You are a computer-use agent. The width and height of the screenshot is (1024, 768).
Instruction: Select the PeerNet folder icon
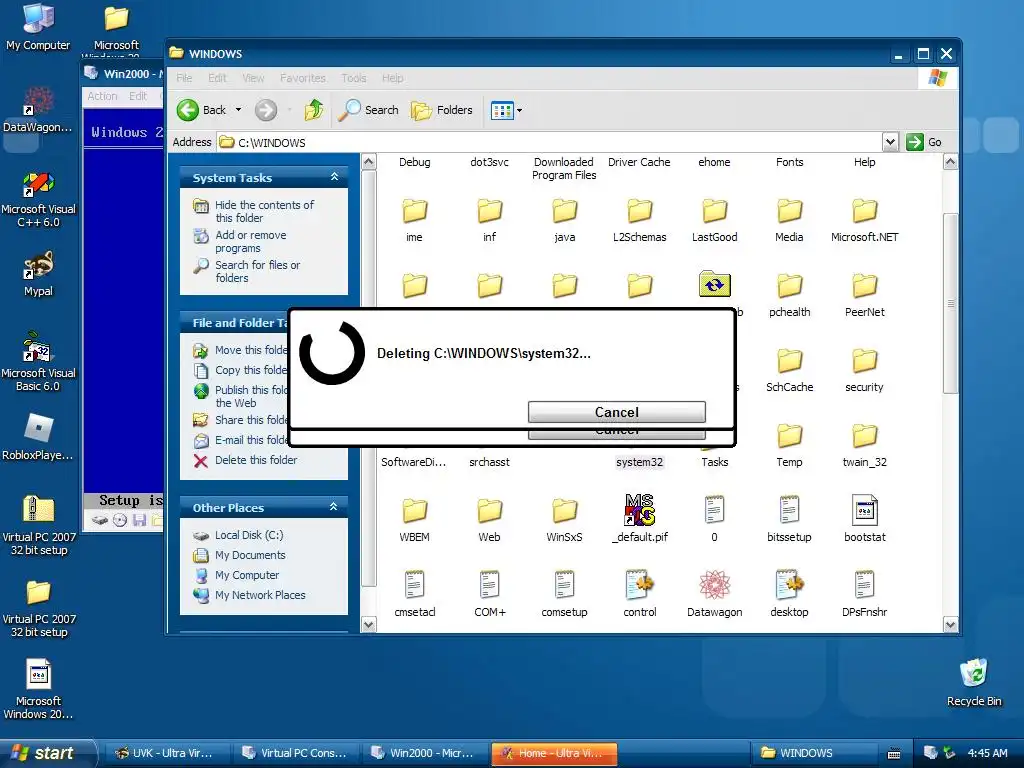[x=864, y=286]
